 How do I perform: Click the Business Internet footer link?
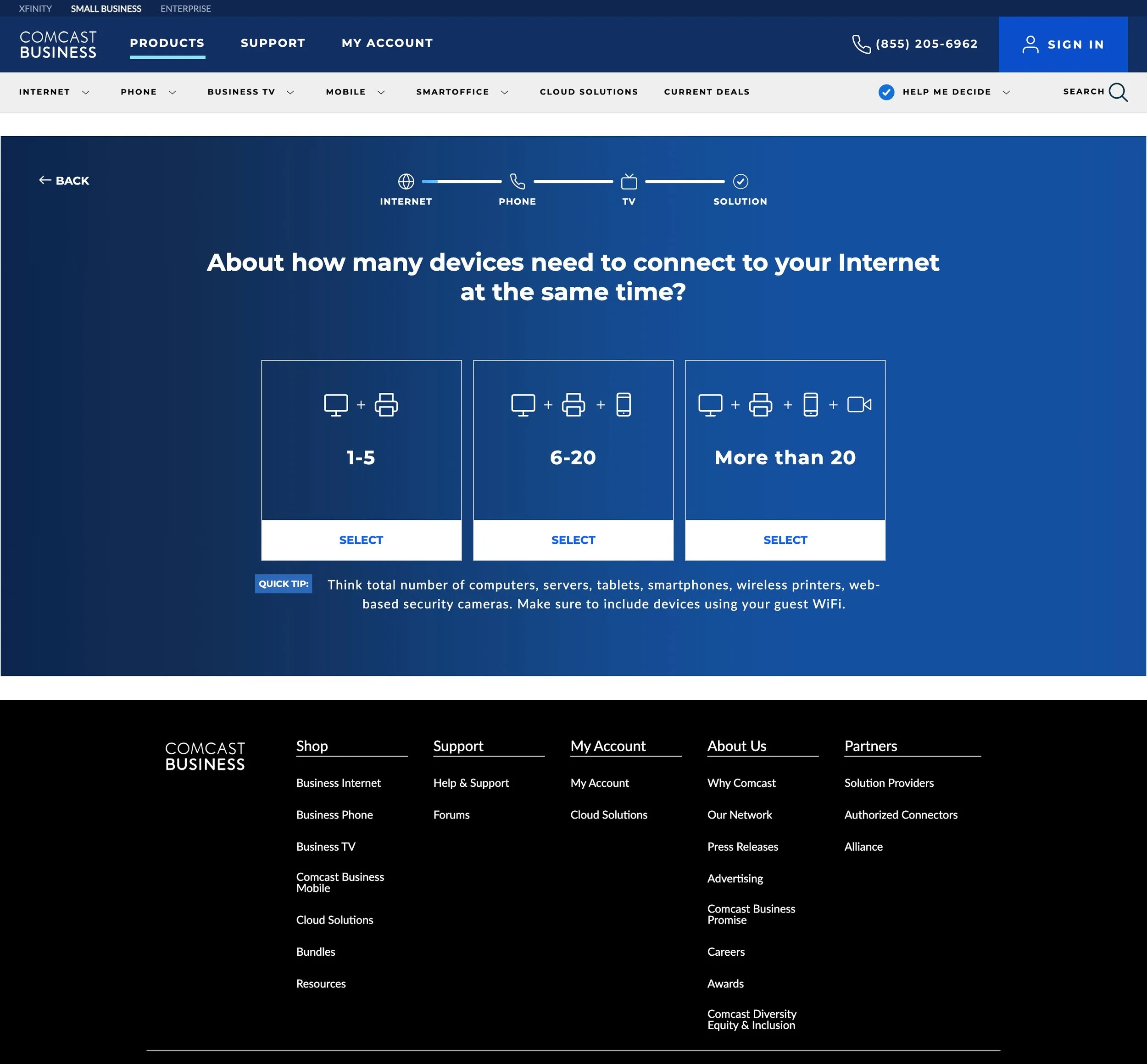coord(338,782)
